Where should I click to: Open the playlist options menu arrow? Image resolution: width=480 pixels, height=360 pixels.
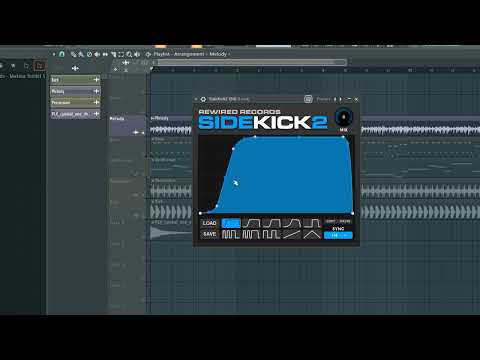tap(54, 54)
